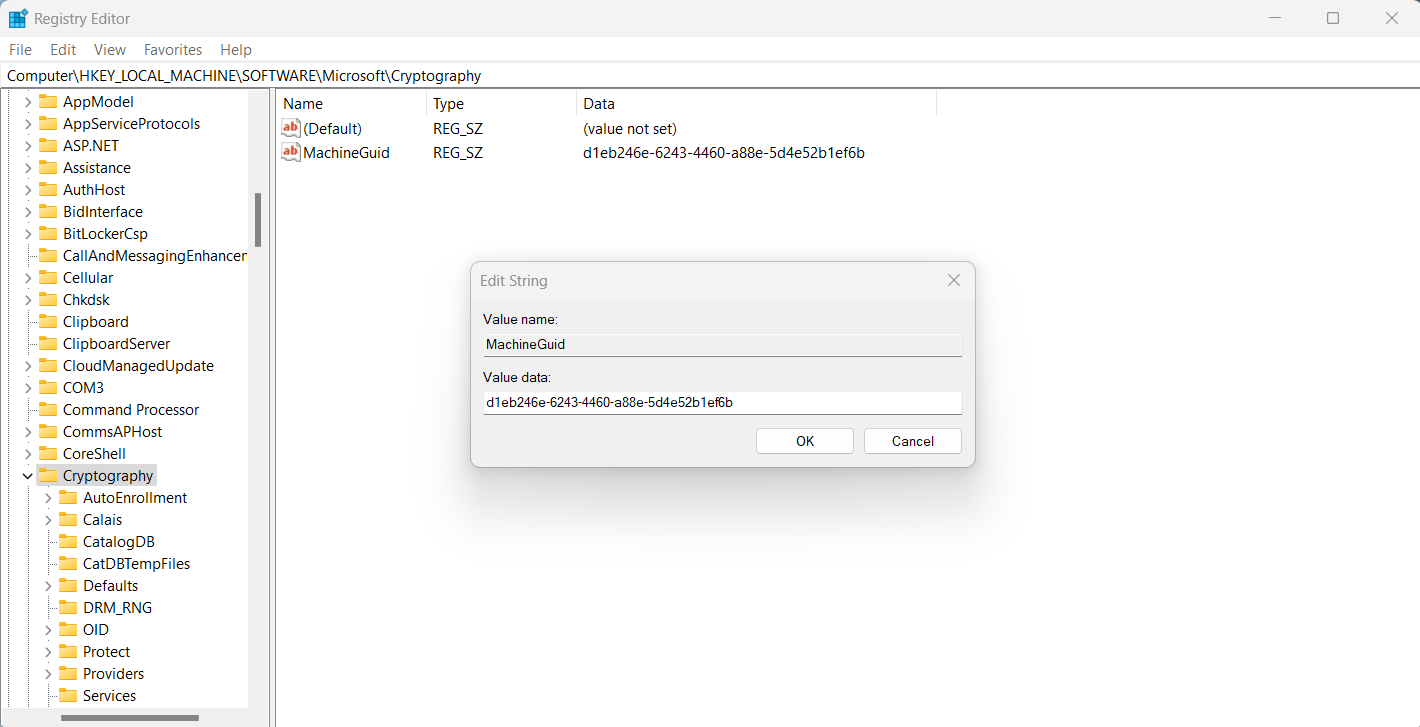Open the Favorites menu
The width and height of the screenshot is (1420, 727).
pyautogui.click(x=173, y=50)
